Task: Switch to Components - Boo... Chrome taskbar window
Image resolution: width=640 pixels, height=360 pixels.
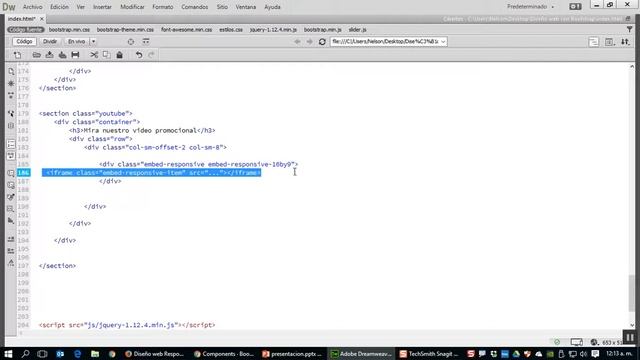Action: 224,353
